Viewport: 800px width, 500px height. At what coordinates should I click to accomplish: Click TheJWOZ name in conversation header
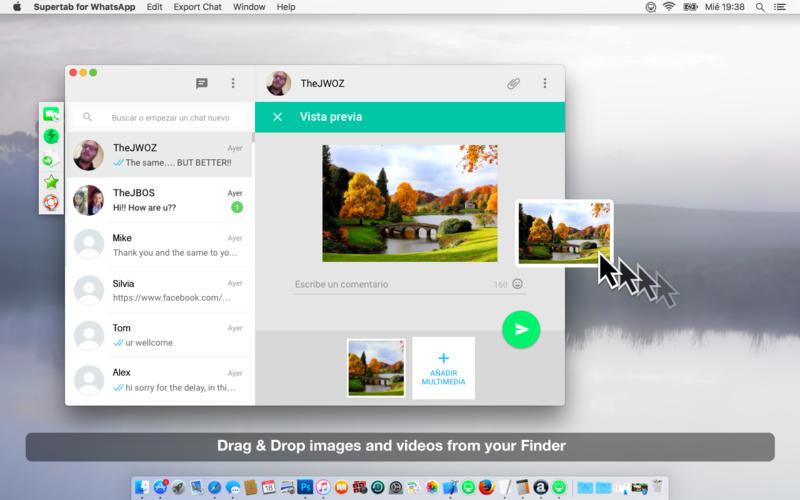(322, 83)
